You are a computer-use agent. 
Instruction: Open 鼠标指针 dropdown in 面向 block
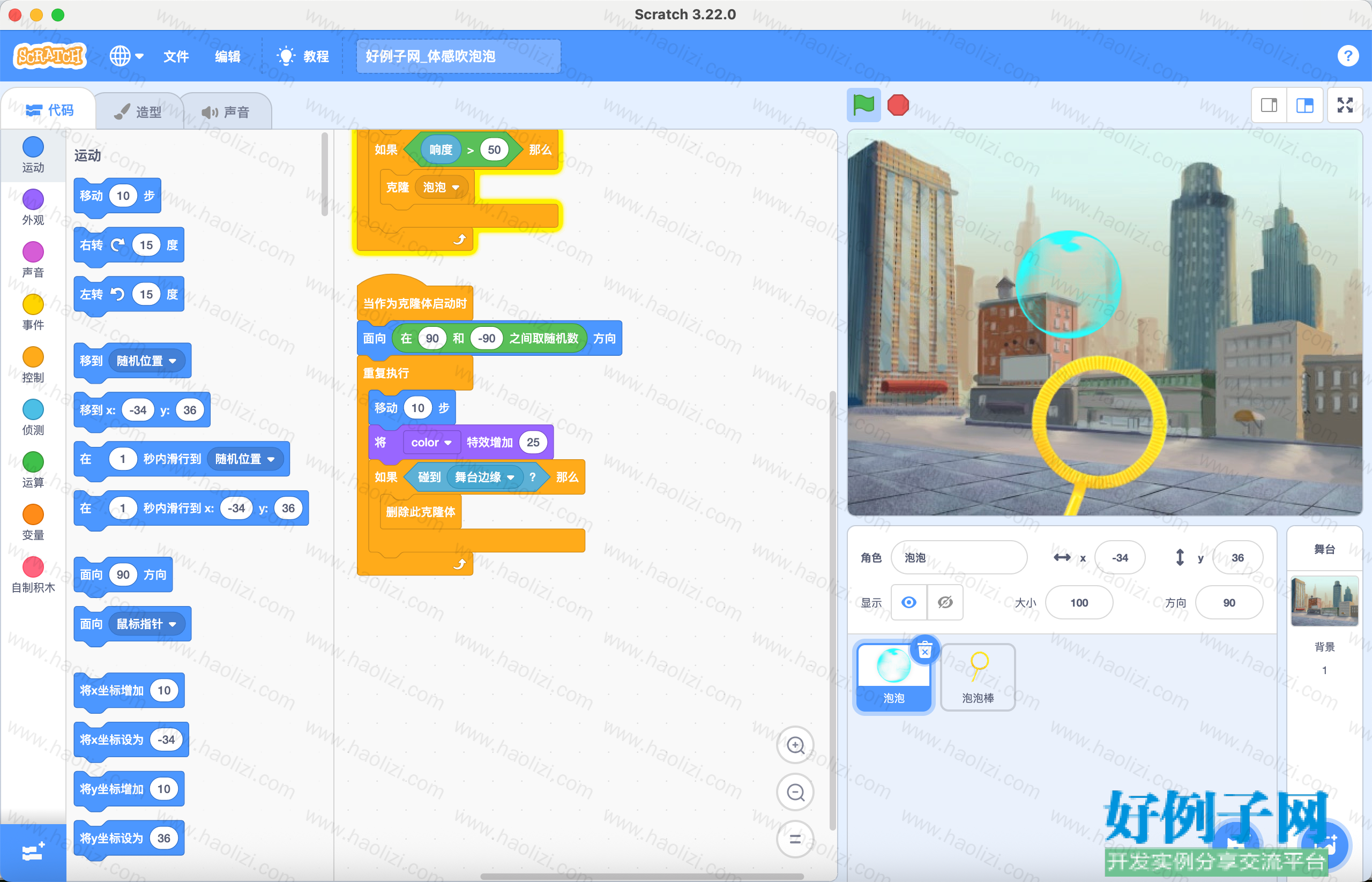(x=146, y=624)
